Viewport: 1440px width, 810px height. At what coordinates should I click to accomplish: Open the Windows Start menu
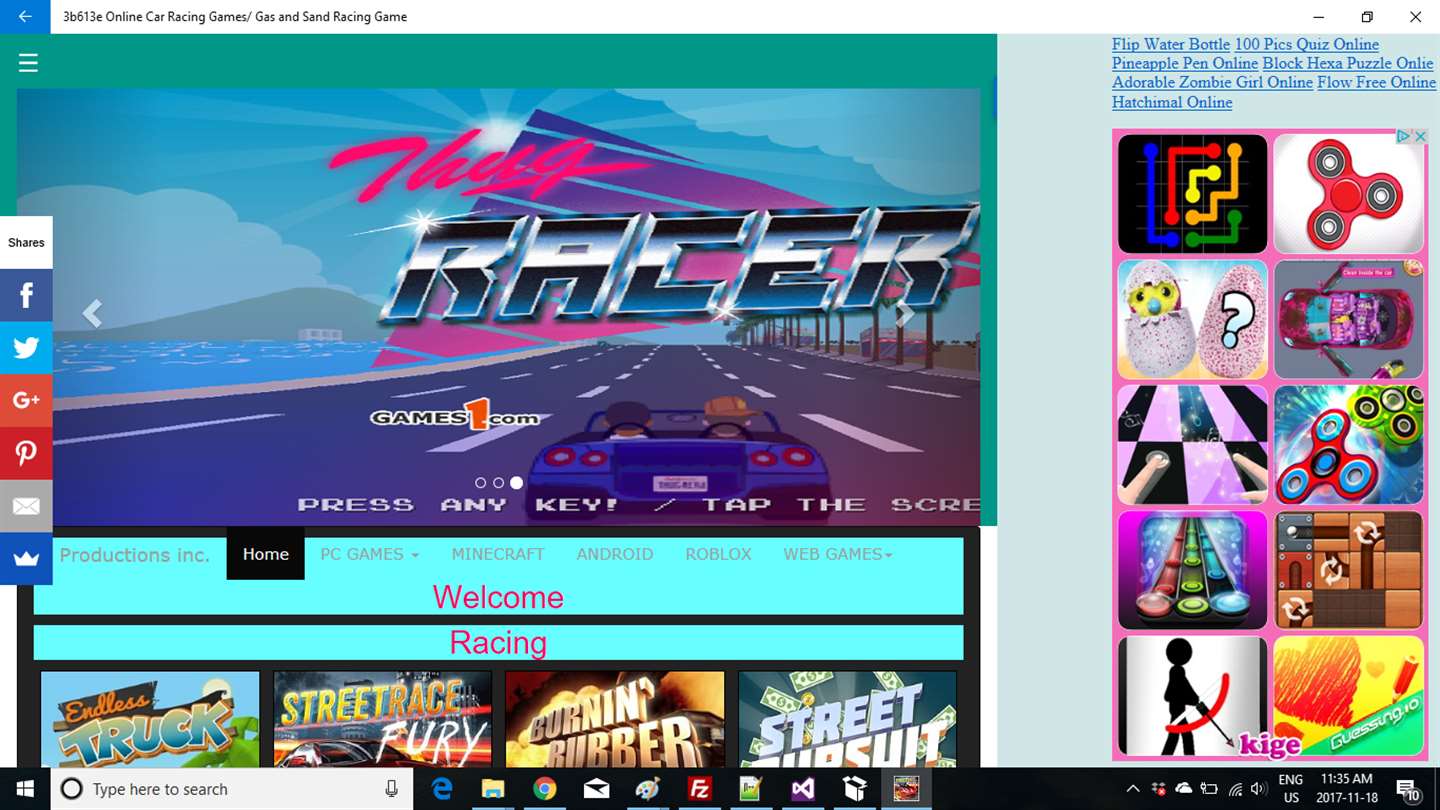coord(24,789)
